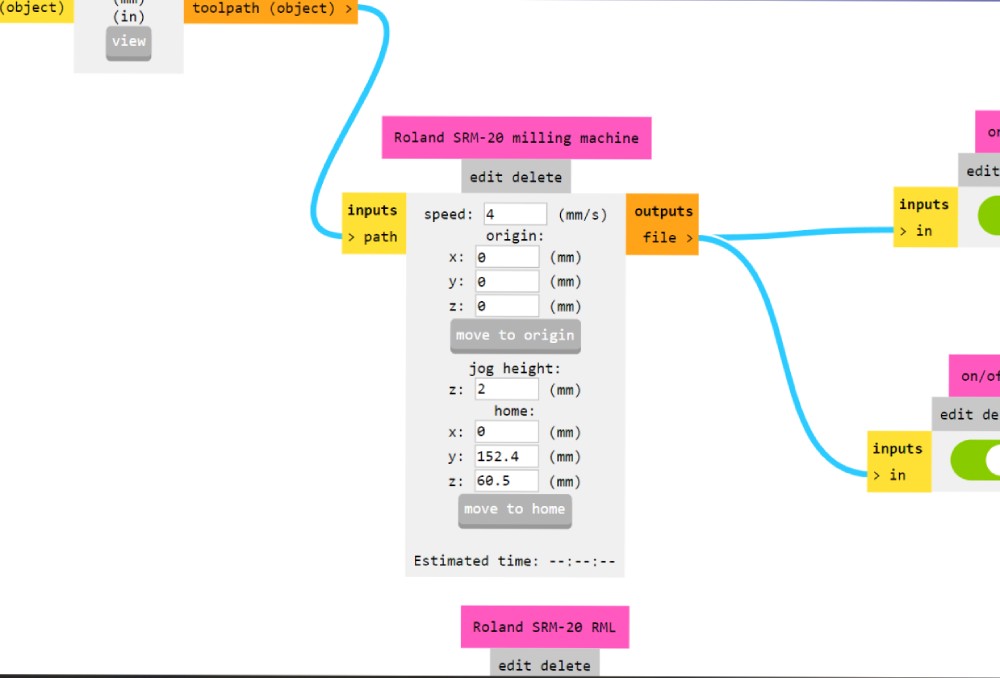Click delete under the Roland SRM-20 RML title
Viewport: 1000px width, 678px height.
[x=565, y=666]
